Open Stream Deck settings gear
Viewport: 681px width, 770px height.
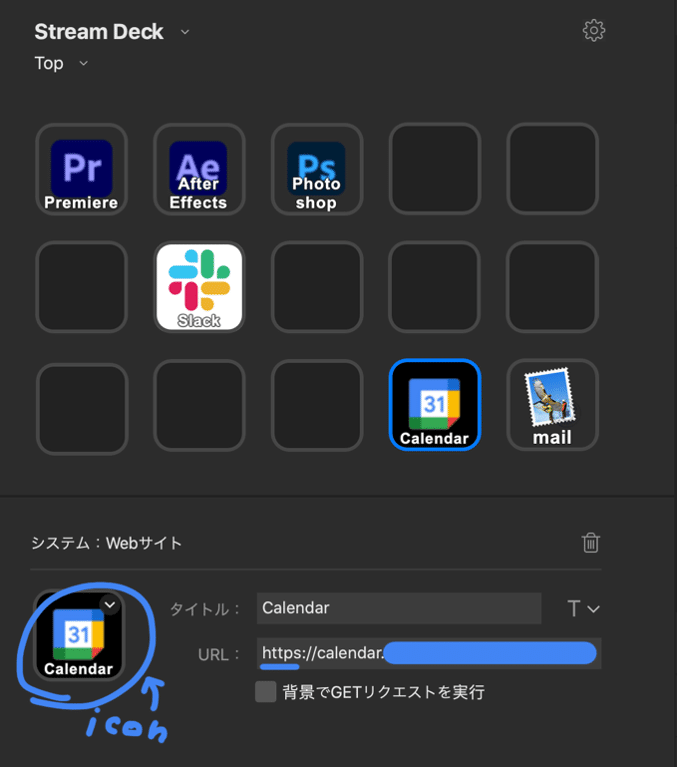point(596,31)
